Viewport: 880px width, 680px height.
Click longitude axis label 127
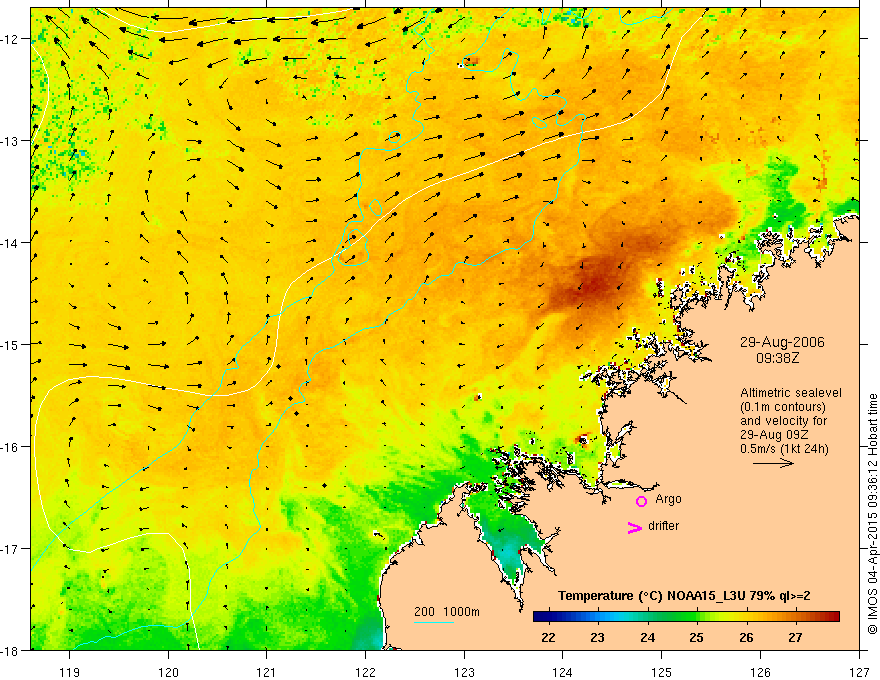[x=859, y=673]
